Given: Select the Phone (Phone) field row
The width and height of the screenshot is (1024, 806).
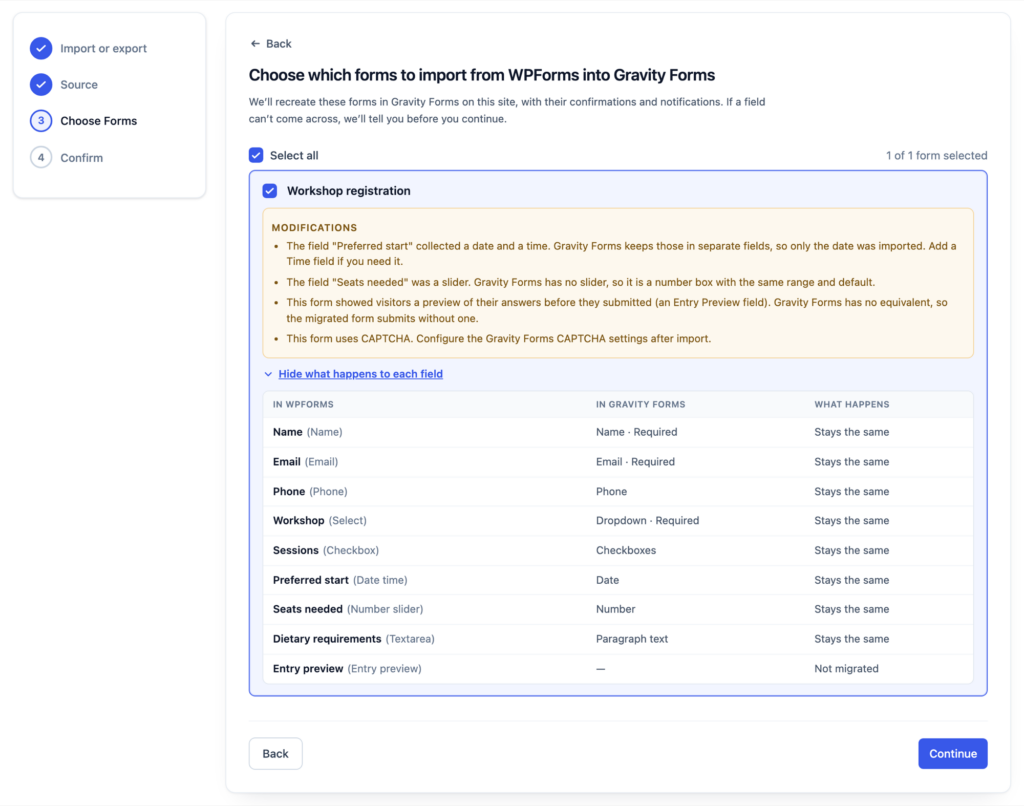Looking at the screenshot, I should tap(618, 491).
